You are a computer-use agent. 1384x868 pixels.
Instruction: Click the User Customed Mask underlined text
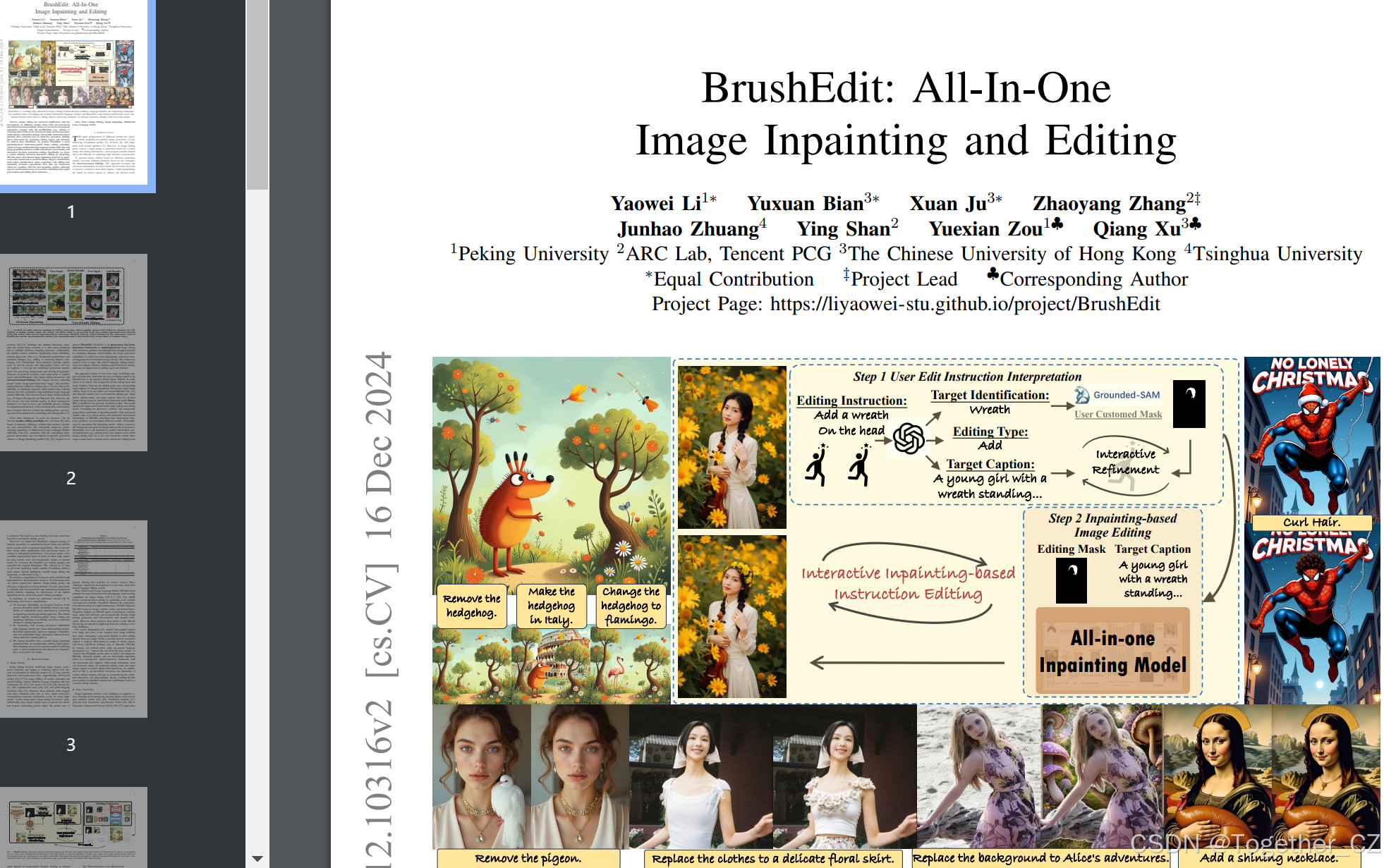1117,415
